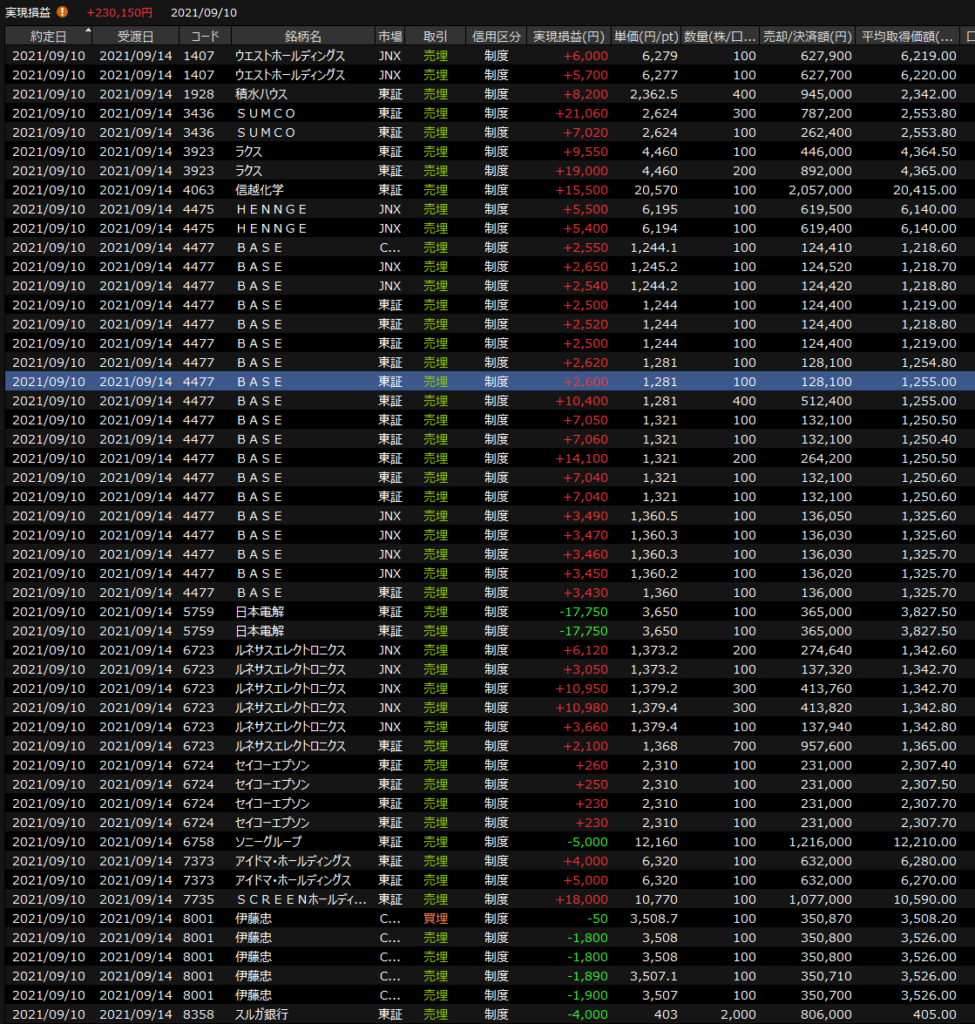This screenshot has height=1024, width=975.
Task: Click the 取引 column header
Action: click(x=435, y=36)
